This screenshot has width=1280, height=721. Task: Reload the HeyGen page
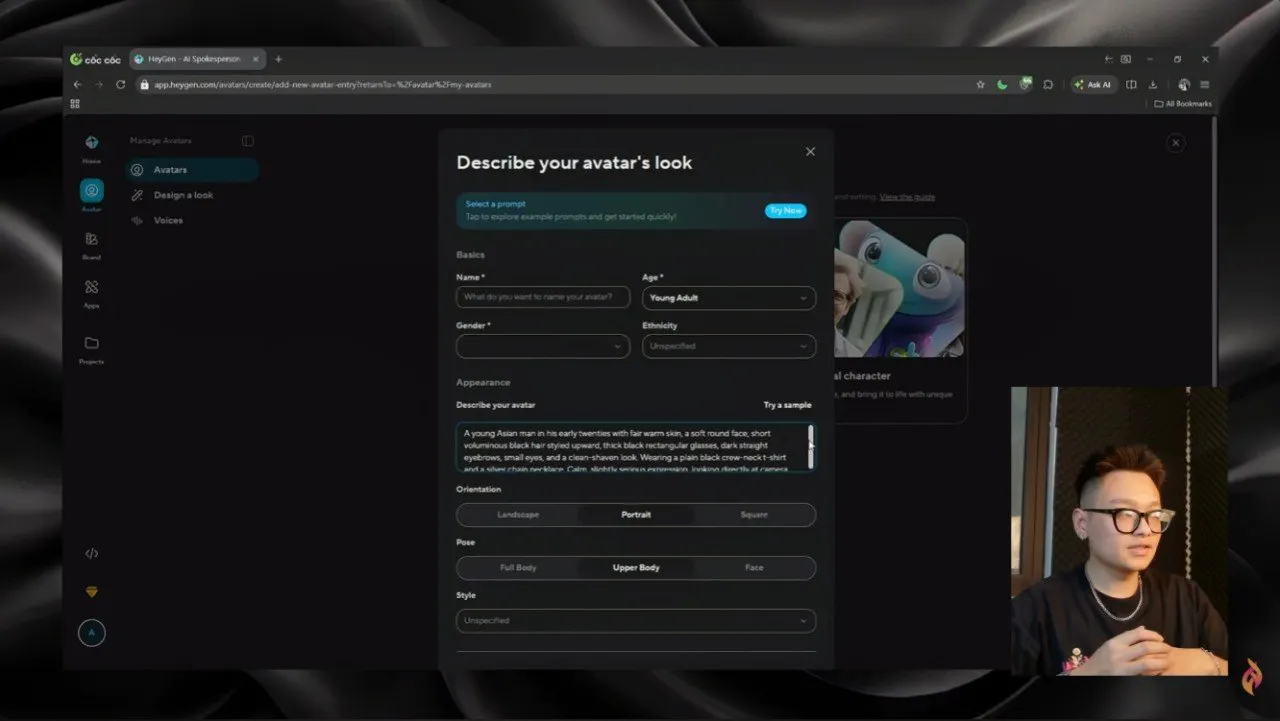120,85
